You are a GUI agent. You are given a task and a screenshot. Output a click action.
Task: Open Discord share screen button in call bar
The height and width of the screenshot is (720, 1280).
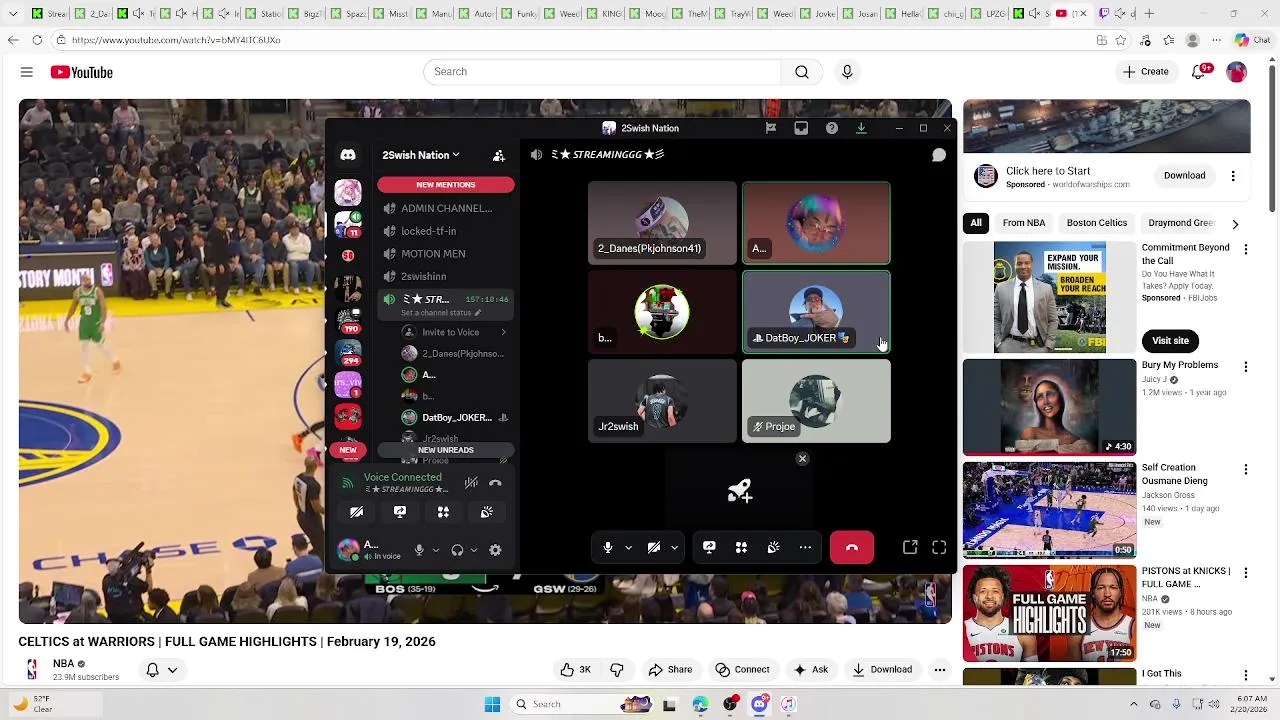[709, 547]
